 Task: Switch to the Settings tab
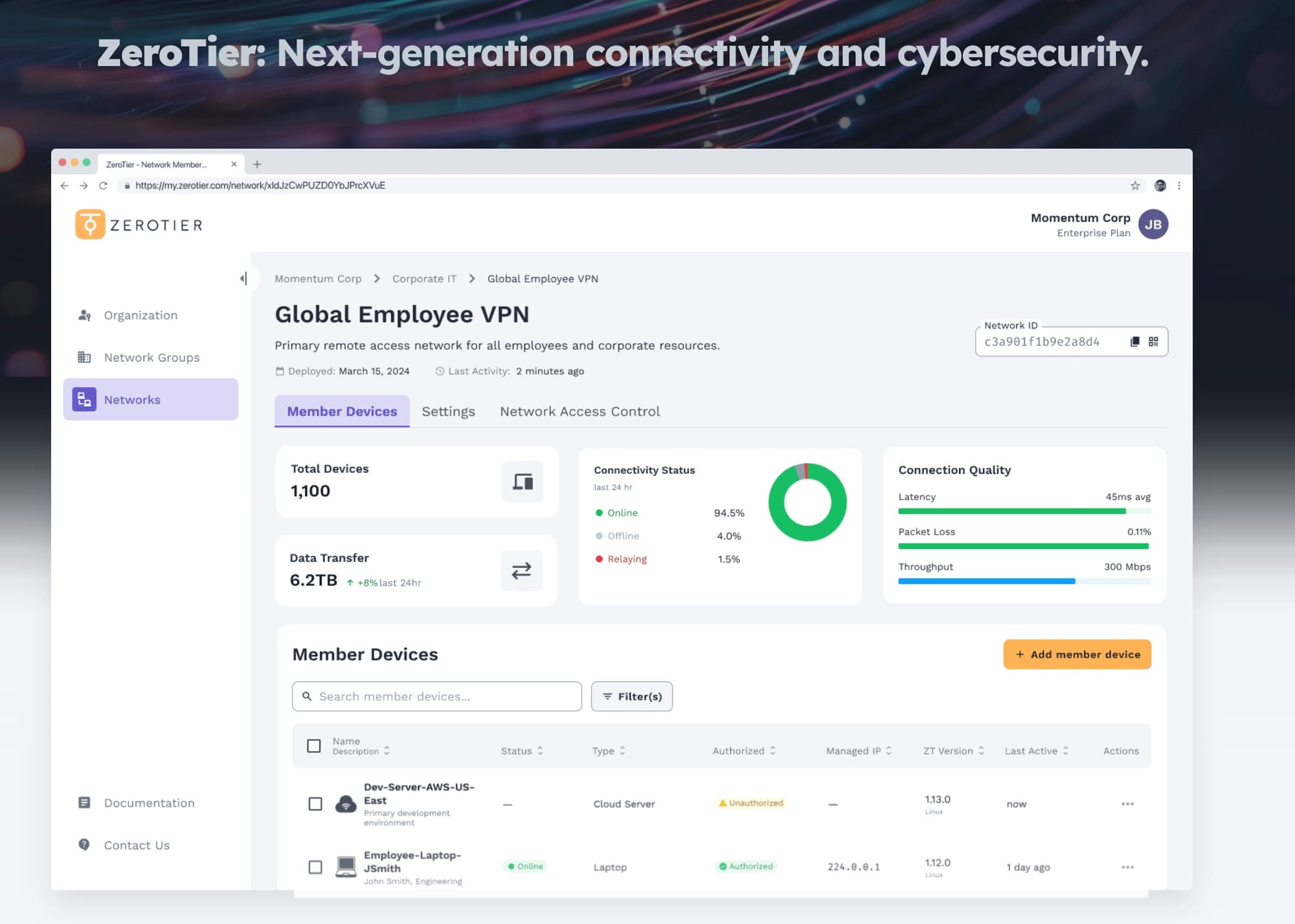[448, 412]
